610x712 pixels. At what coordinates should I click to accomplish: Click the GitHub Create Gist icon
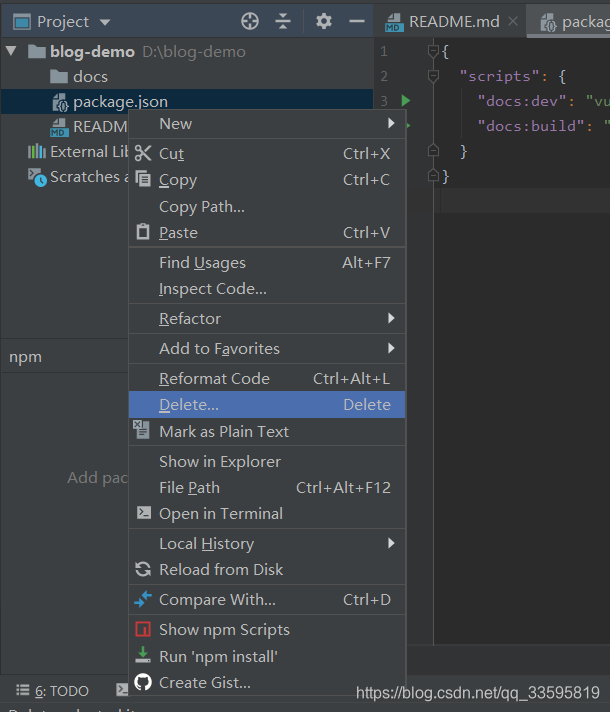click(x=143, y=682)
